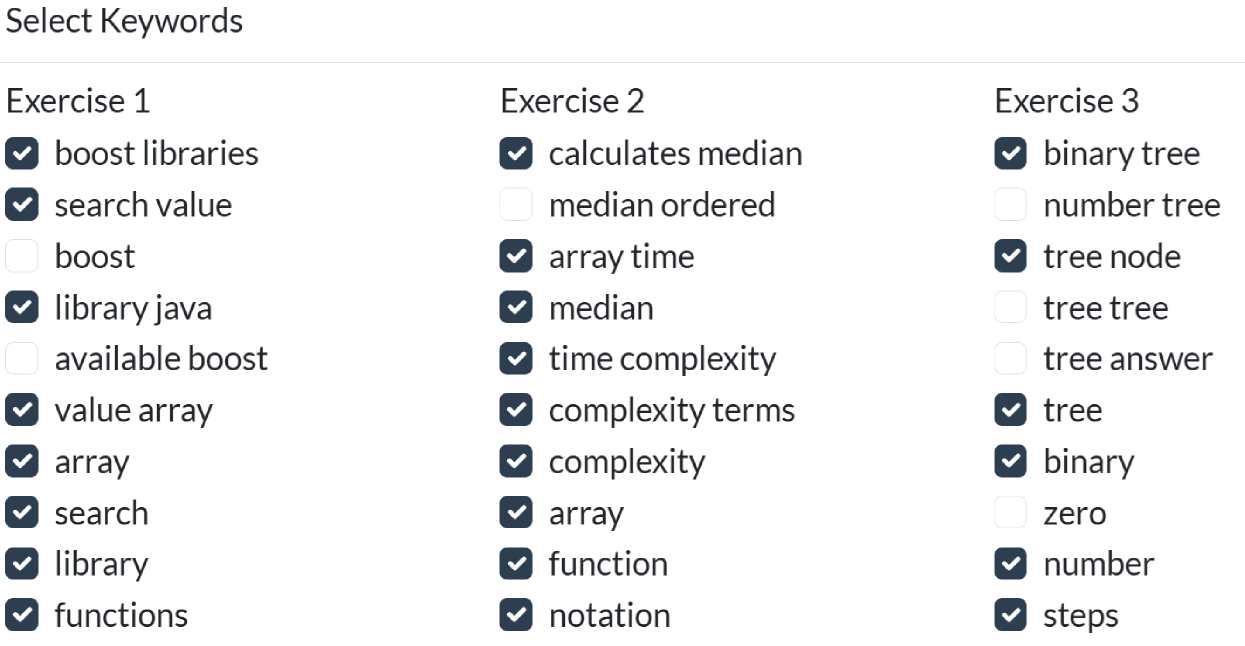Uncheck the 'steps' keyword
This screenshot has height=646, width=1245.
tap(1011, 615)
